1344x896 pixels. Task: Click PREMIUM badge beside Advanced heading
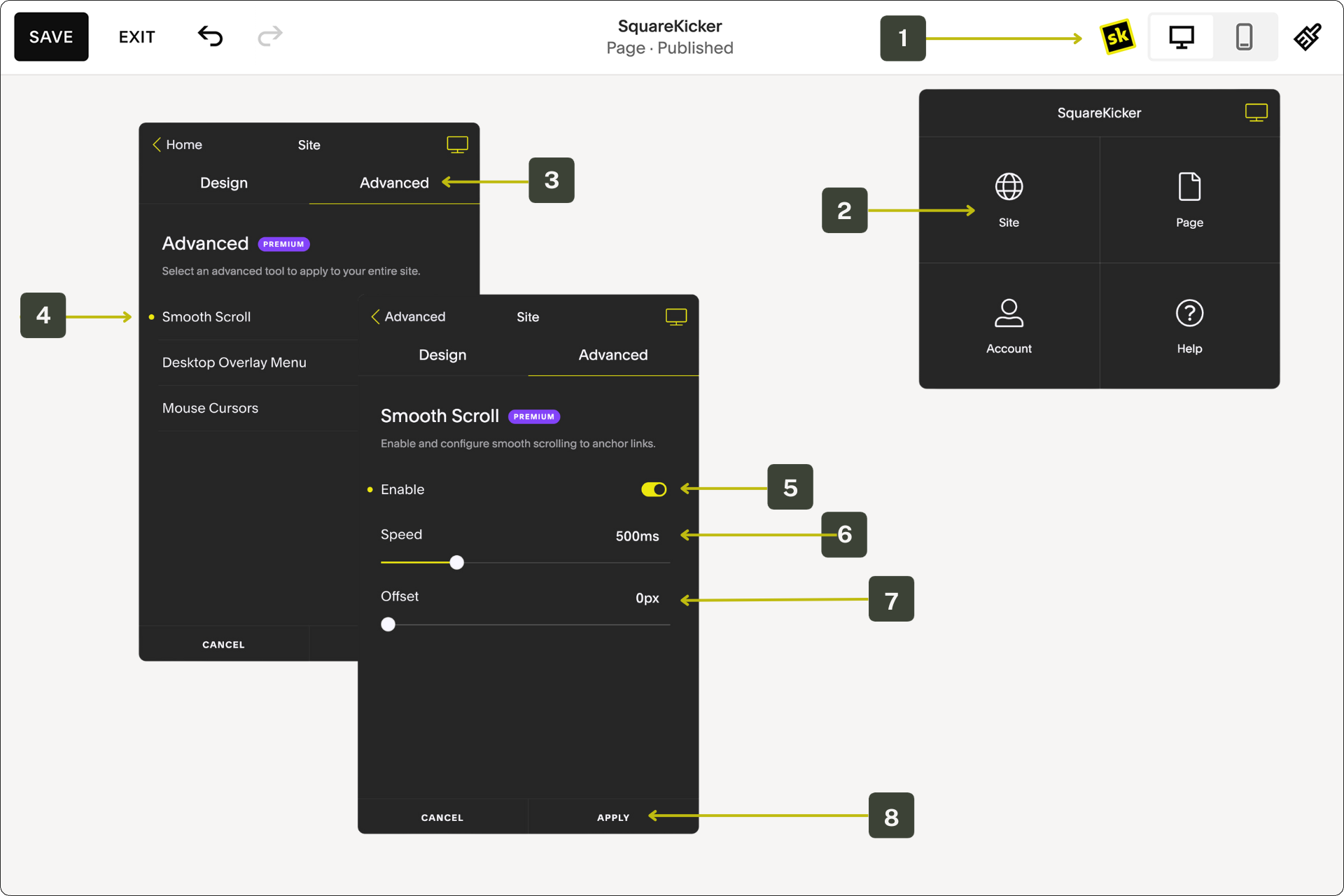pyautogui.click(x=283, y=244)
